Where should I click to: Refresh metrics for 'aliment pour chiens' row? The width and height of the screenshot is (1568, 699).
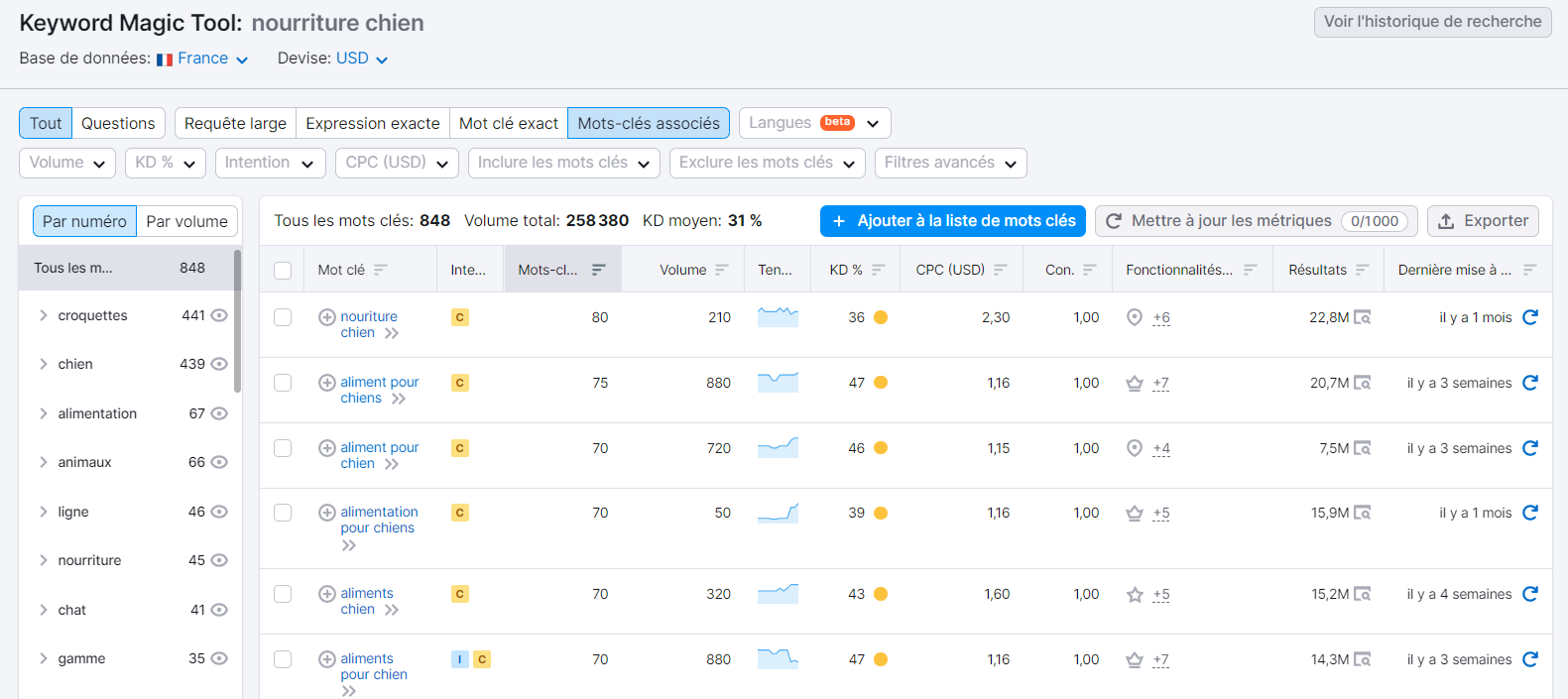pos(1530,383)
